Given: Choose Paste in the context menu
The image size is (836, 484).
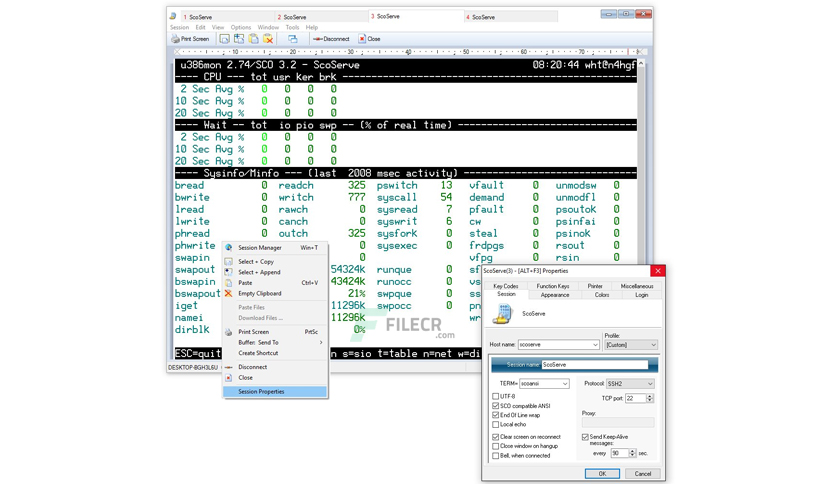Looking at the screenshot, I should pyautogui.click(x=275, y=283).
